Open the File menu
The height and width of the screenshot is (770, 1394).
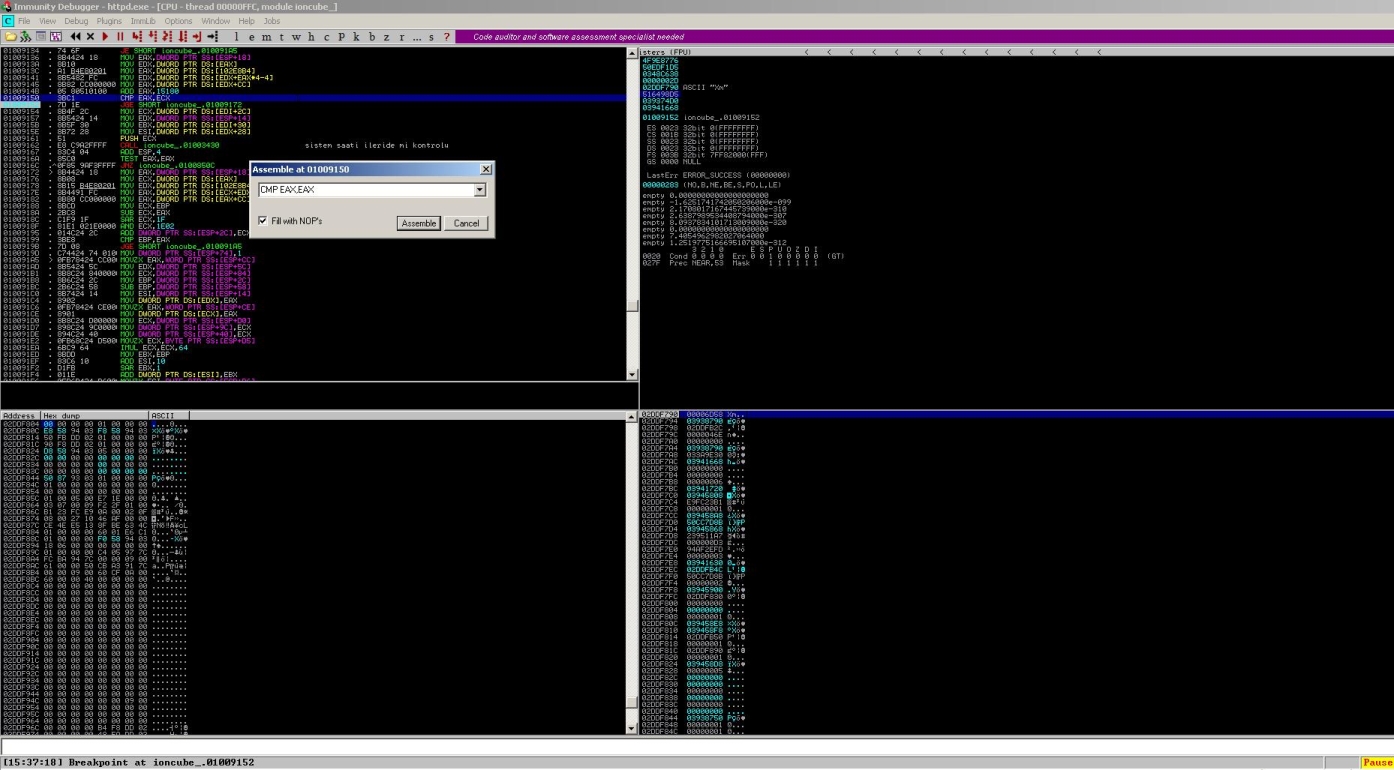(x=24, y=21)
